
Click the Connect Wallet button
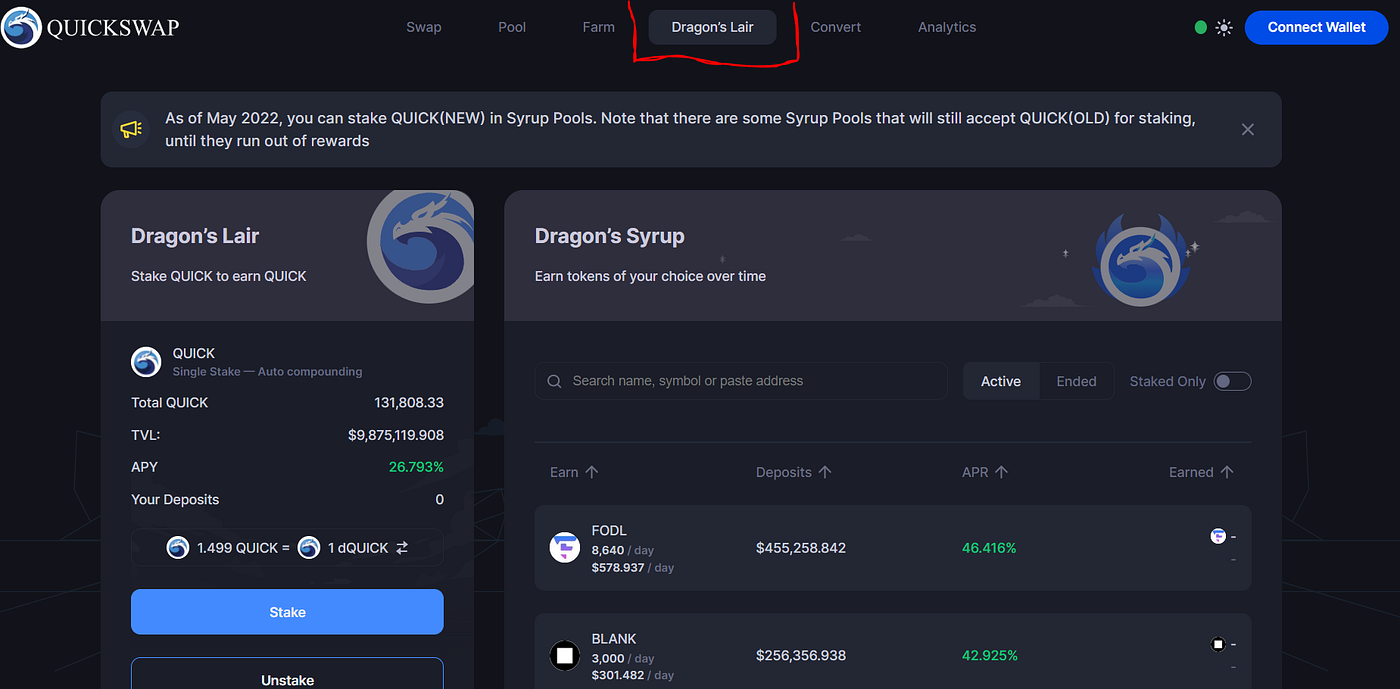click(1316, 27)
